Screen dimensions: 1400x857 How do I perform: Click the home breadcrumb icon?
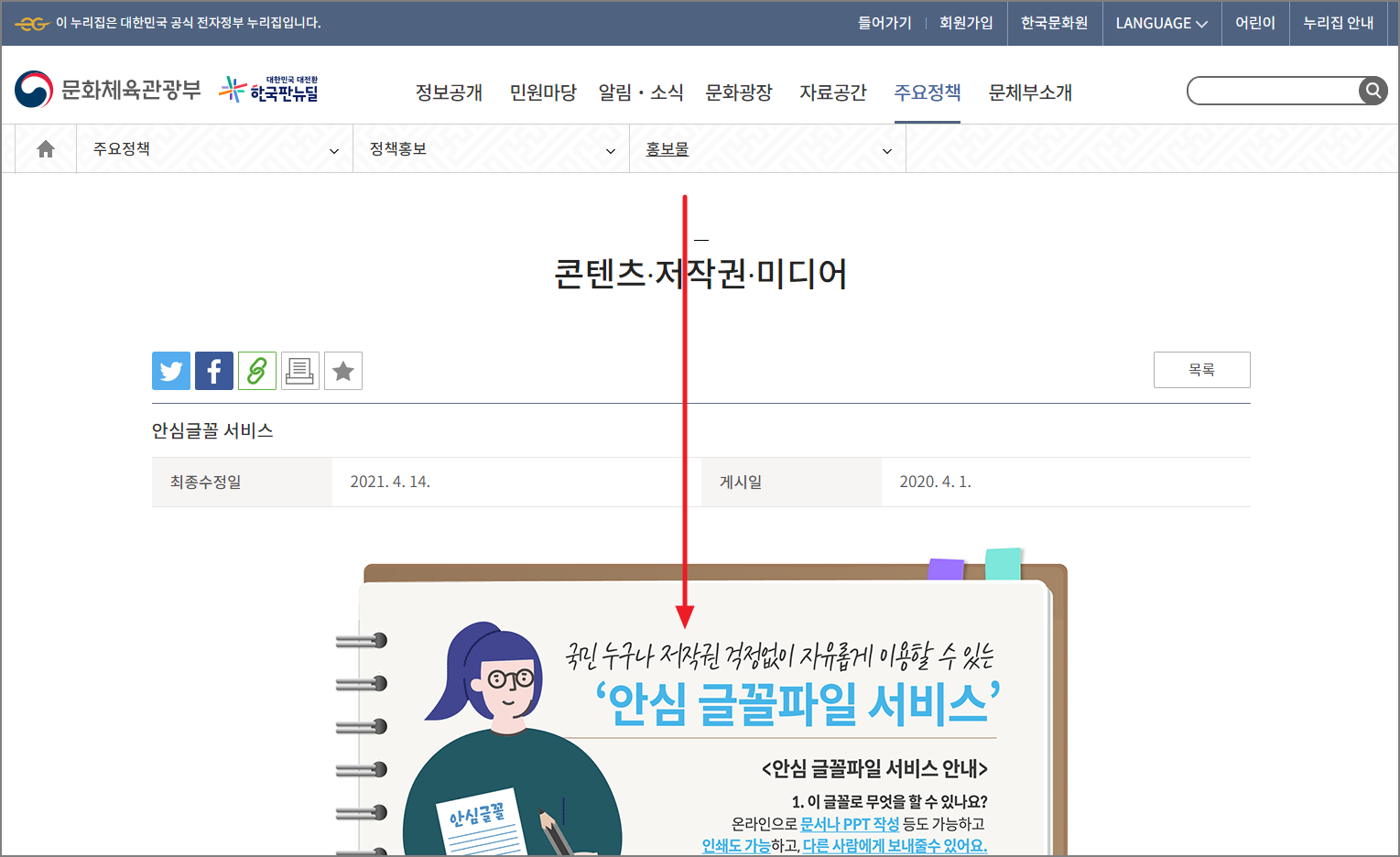coord(46,149)
